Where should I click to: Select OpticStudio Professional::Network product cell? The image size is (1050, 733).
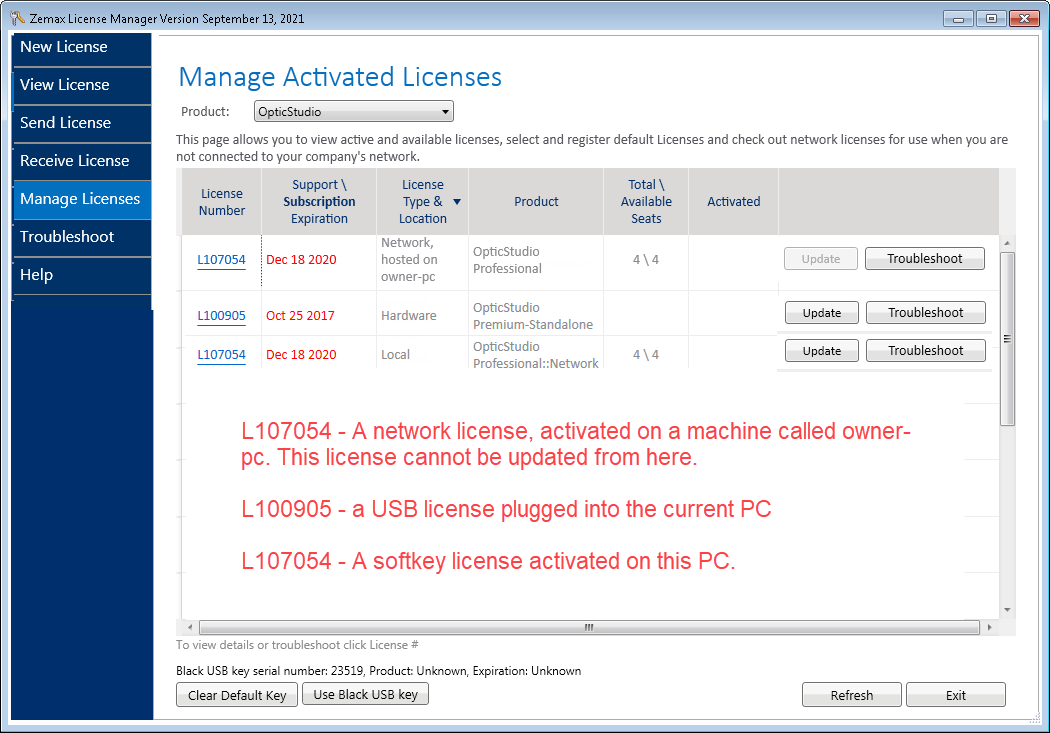point(536,355)
